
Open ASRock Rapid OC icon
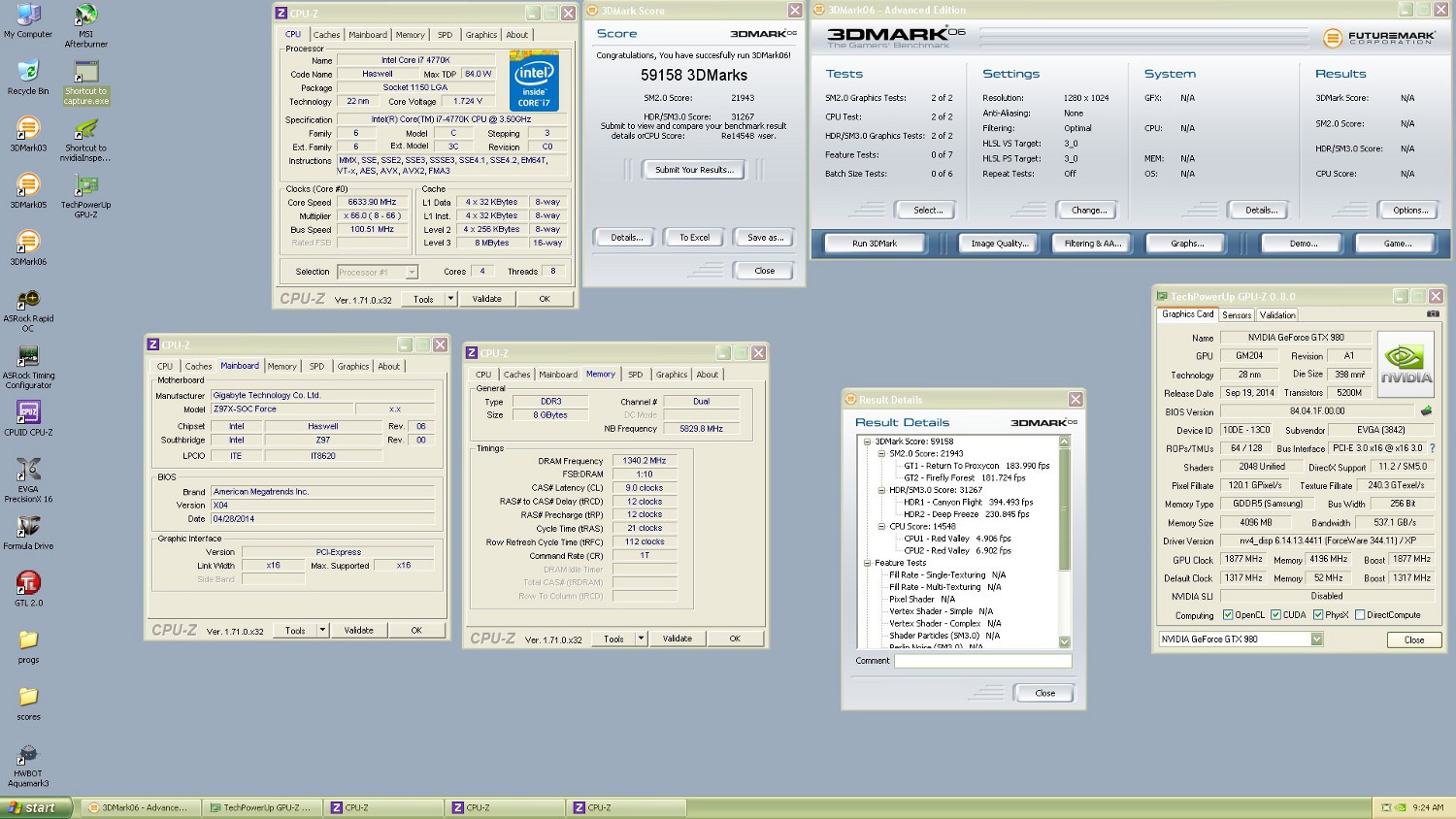point(28,310)
